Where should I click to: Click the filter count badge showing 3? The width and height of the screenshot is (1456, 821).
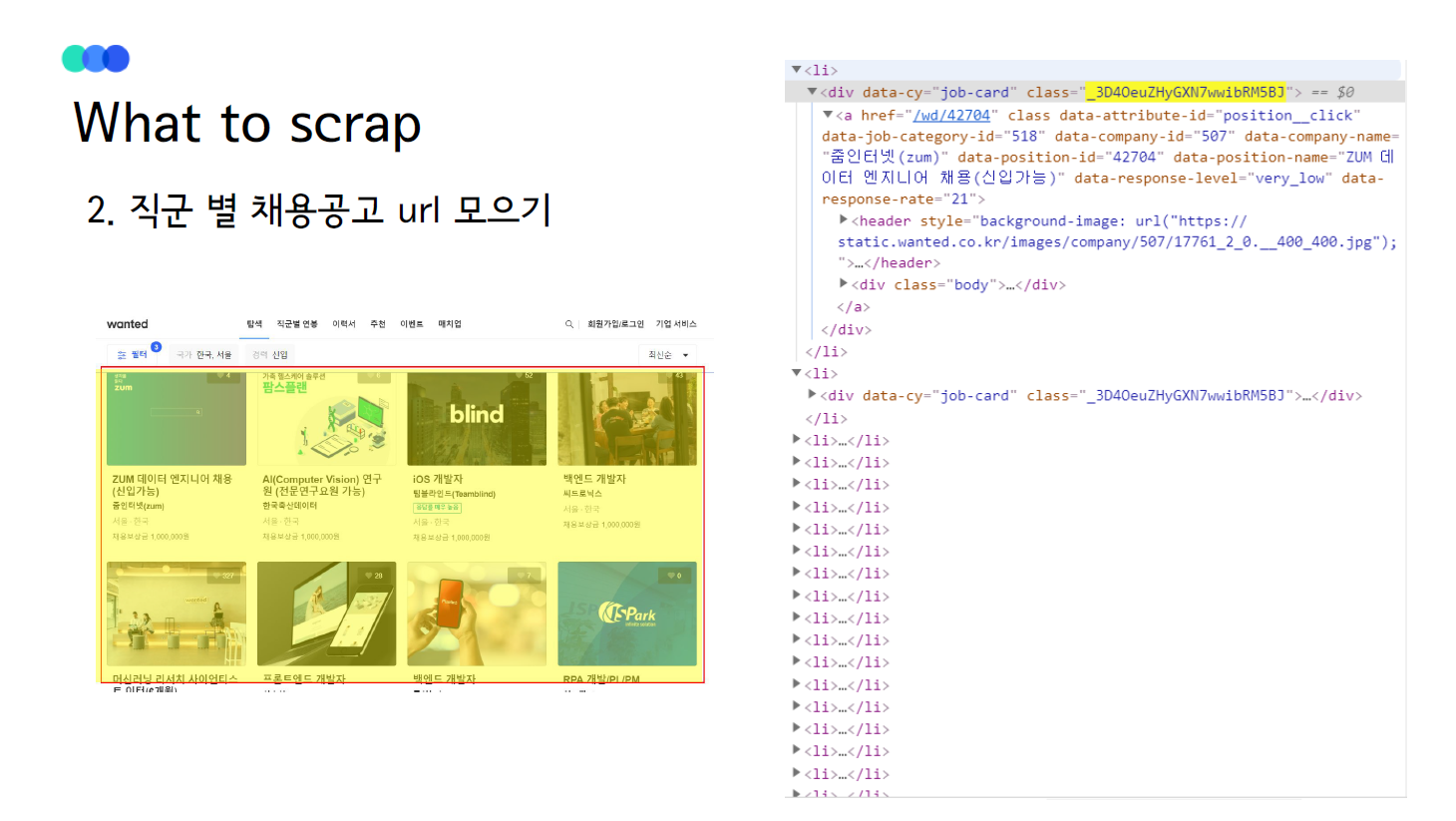(156, 347)
